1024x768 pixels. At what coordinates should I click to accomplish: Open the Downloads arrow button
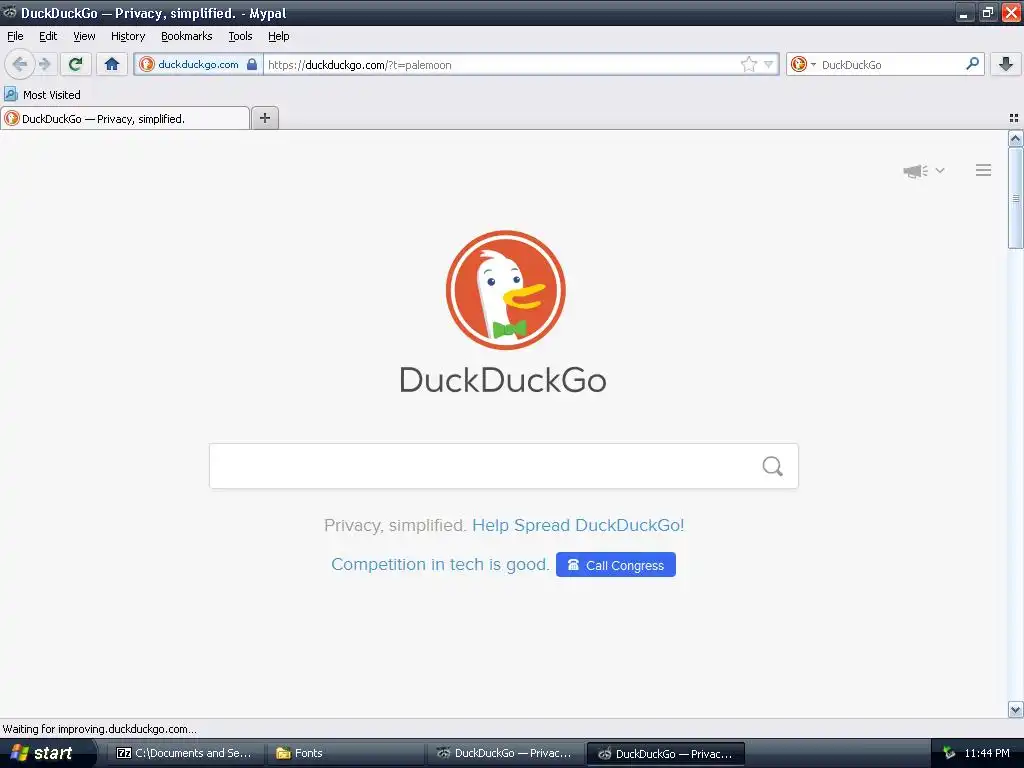pos(1006,64)
